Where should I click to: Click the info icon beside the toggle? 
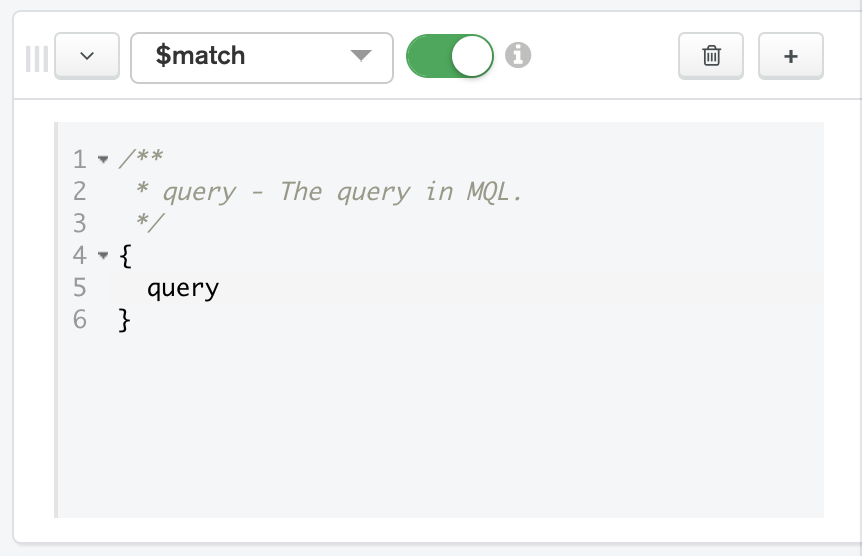517,56
